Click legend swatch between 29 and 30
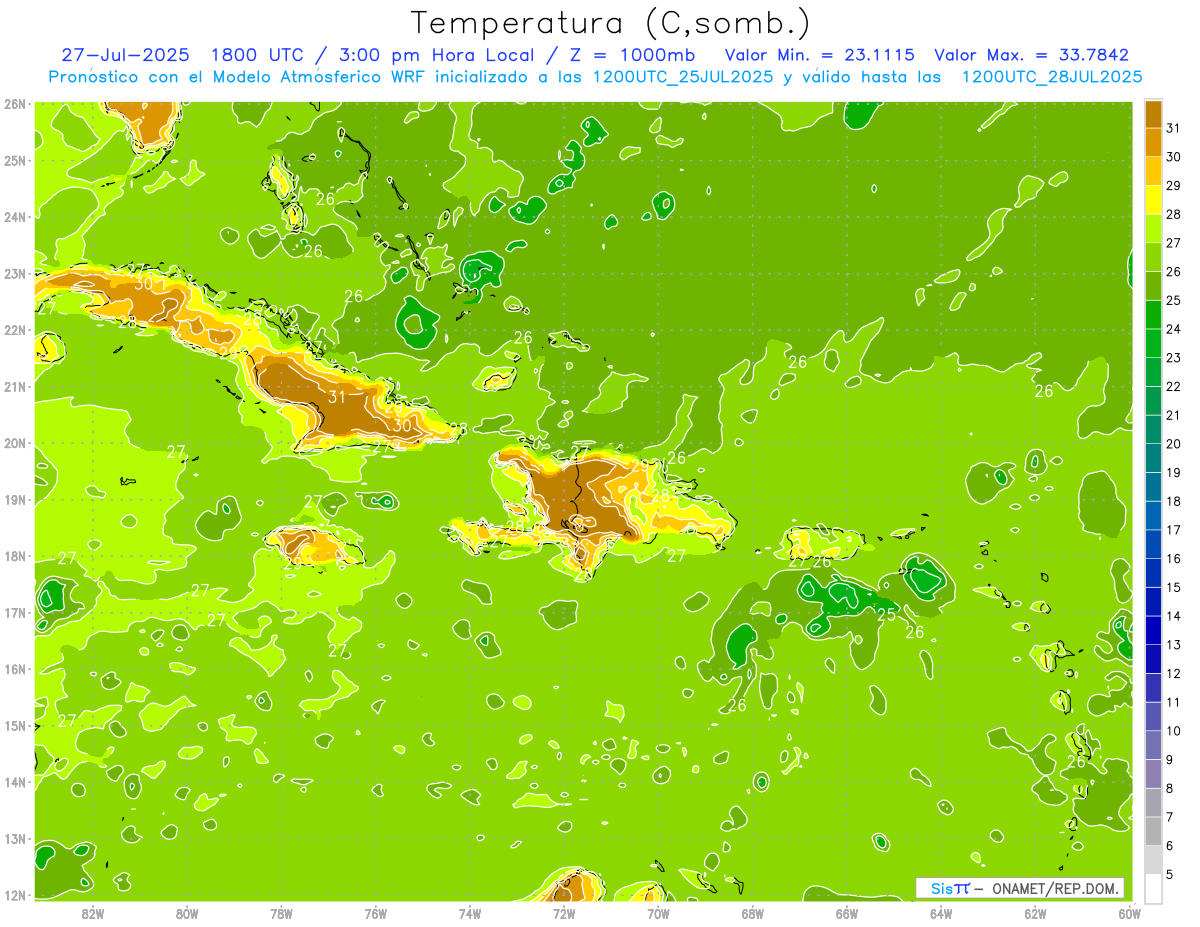The width and height of the screenshot is (1200, 927). click(1153, 171)
